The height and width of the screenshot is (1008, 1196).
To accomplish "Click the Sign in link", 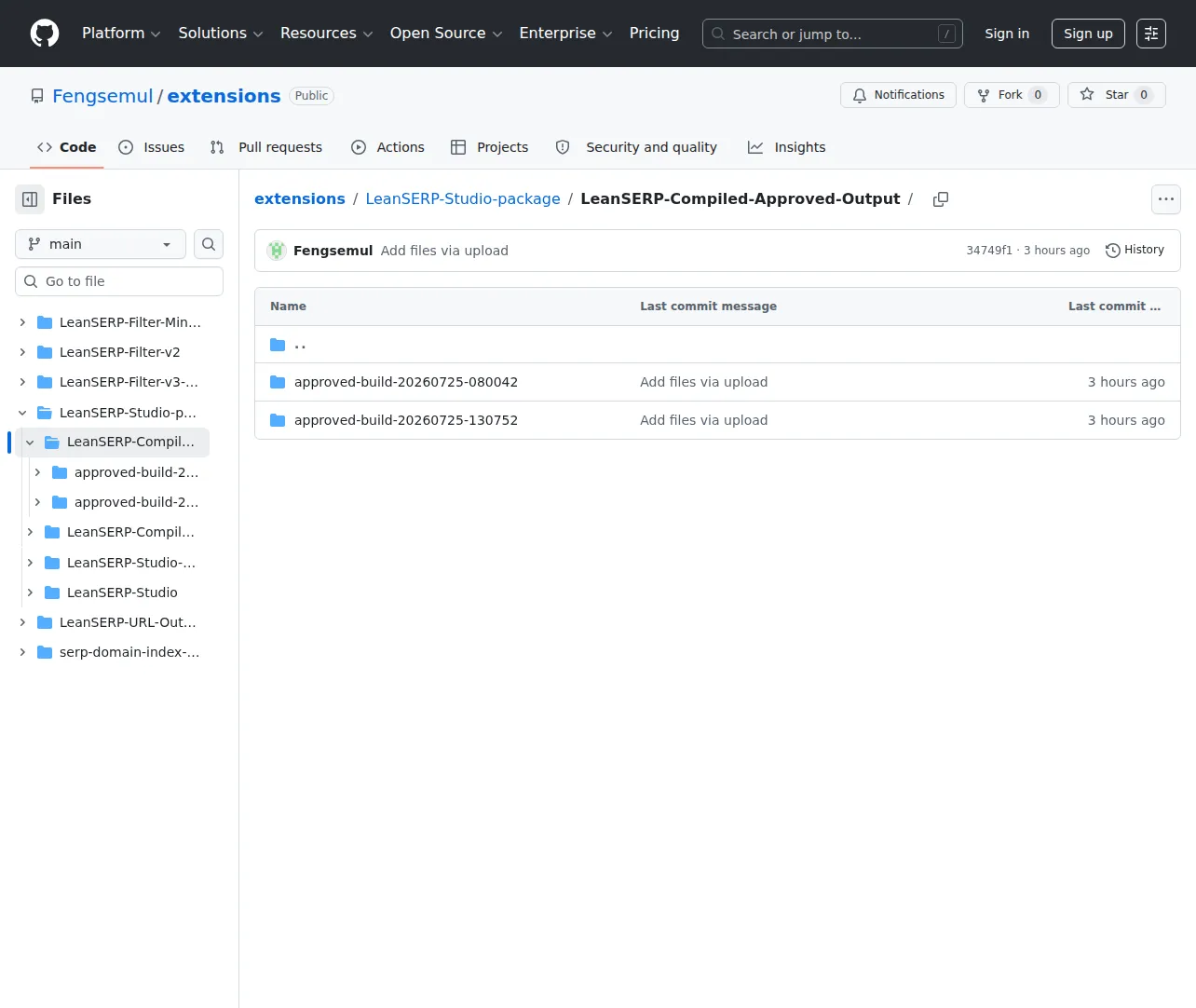I will [1008, 34].
